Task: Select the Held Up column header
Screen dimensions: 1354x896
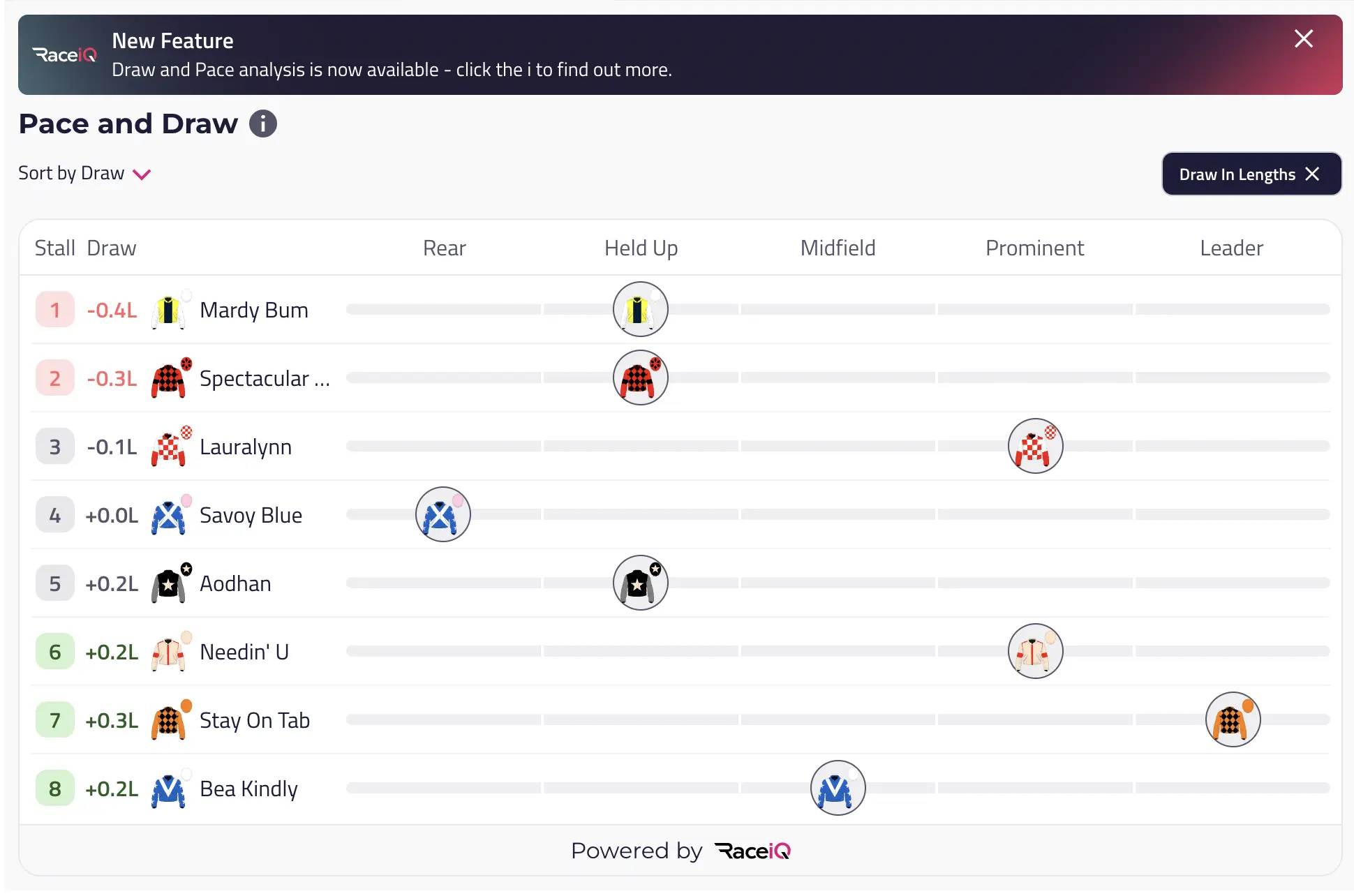Action: coord(641,248)
